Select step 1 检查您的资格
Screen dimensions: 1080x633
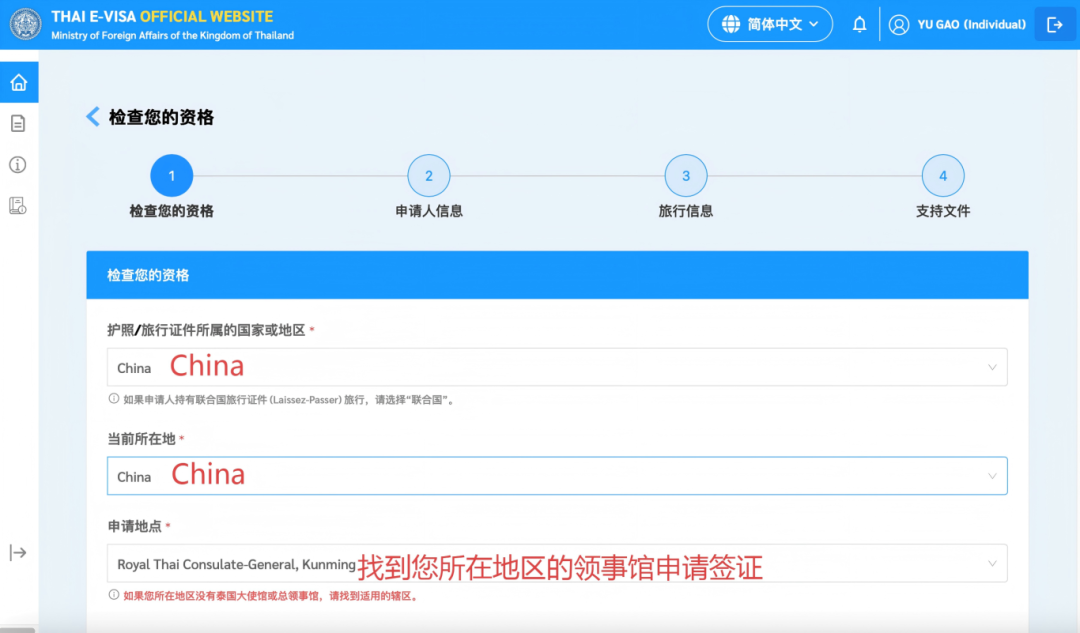tap(171, 176)
